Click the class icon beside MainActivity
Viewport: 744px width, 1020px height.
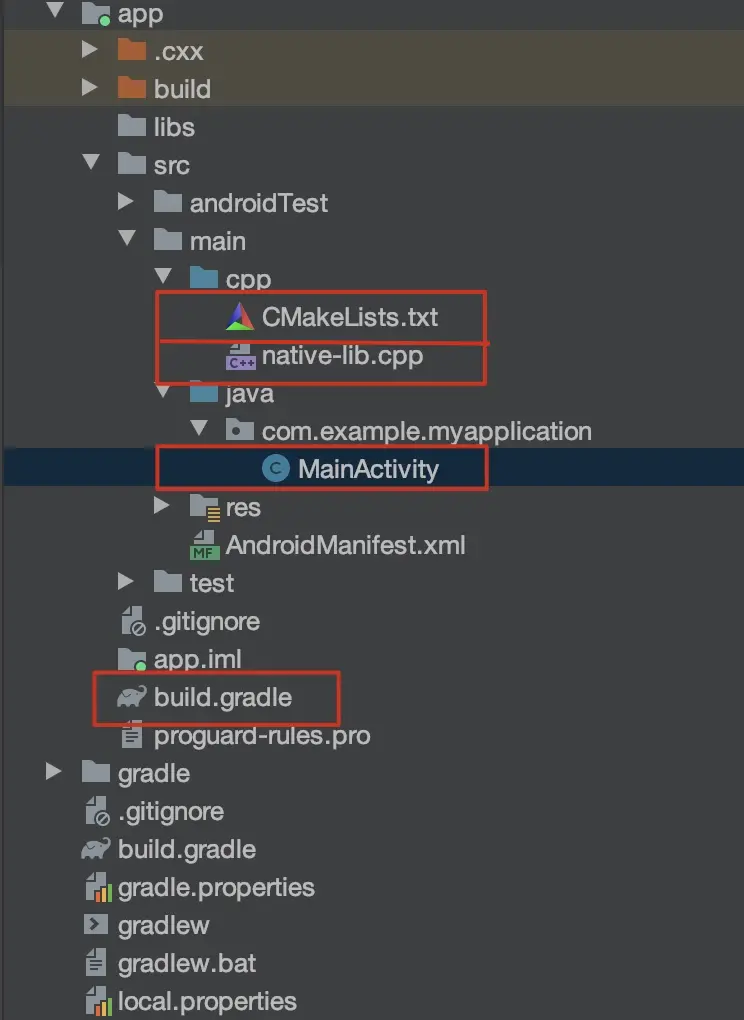pyautogui.click(x=275, y=469)
